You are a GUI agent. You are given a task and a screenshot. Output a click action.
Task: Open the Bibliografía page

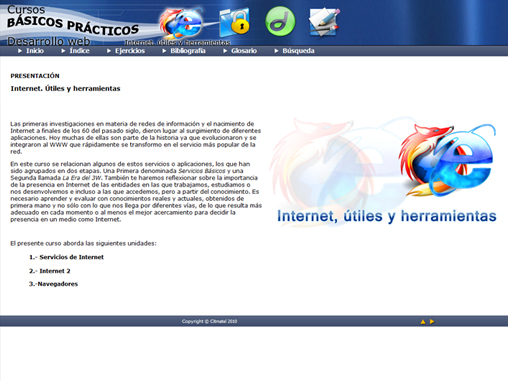click(x=188, y=51)
